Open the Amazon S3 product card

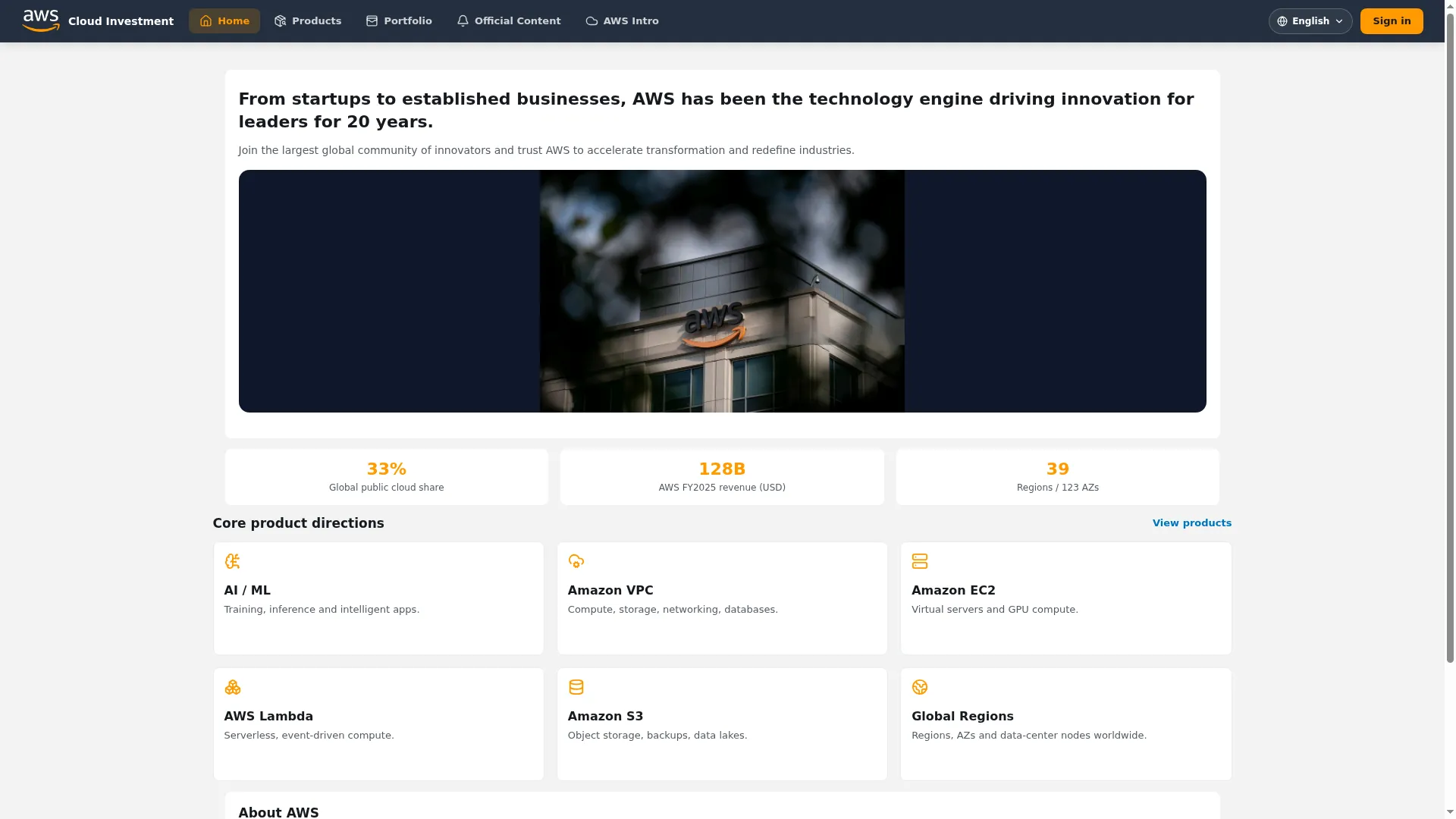pyautogui.click(x=722, y=724)
